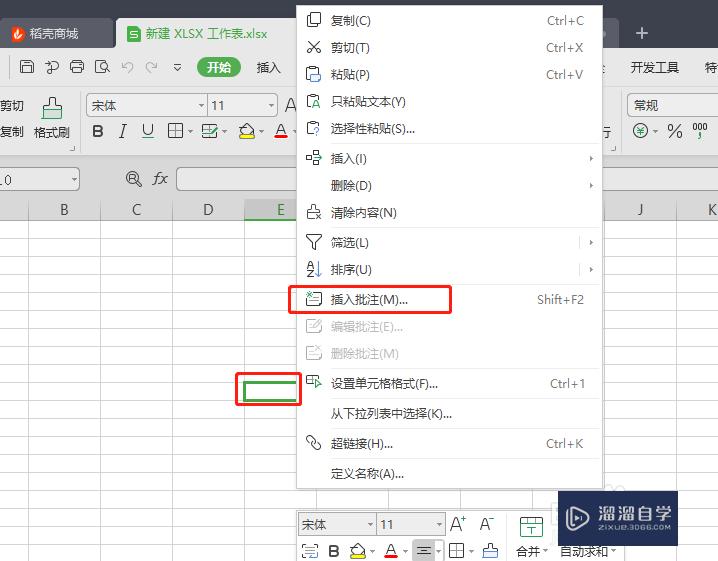Click the ribbon fill color bucket
Image resolution: width=718 pixels, height=561 pixels.
tap(247, 131)
